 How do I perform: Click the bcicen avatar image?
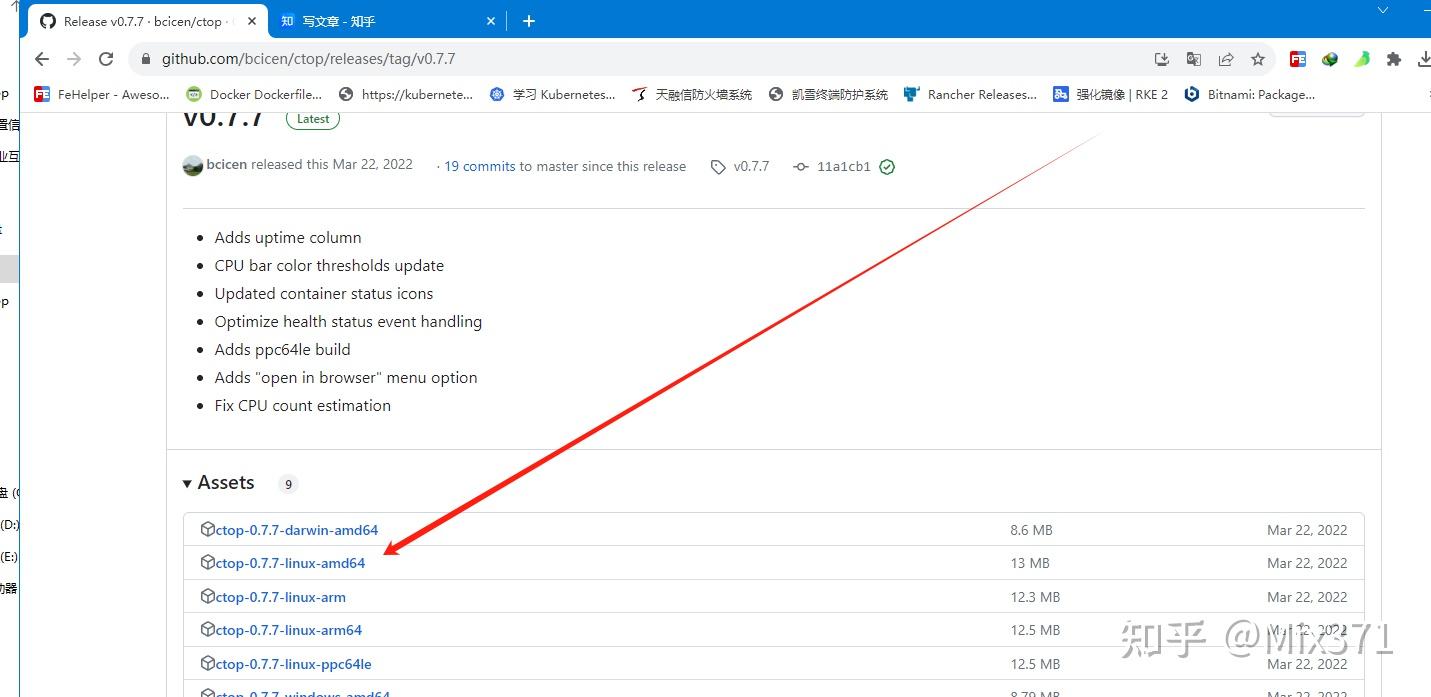193,166
